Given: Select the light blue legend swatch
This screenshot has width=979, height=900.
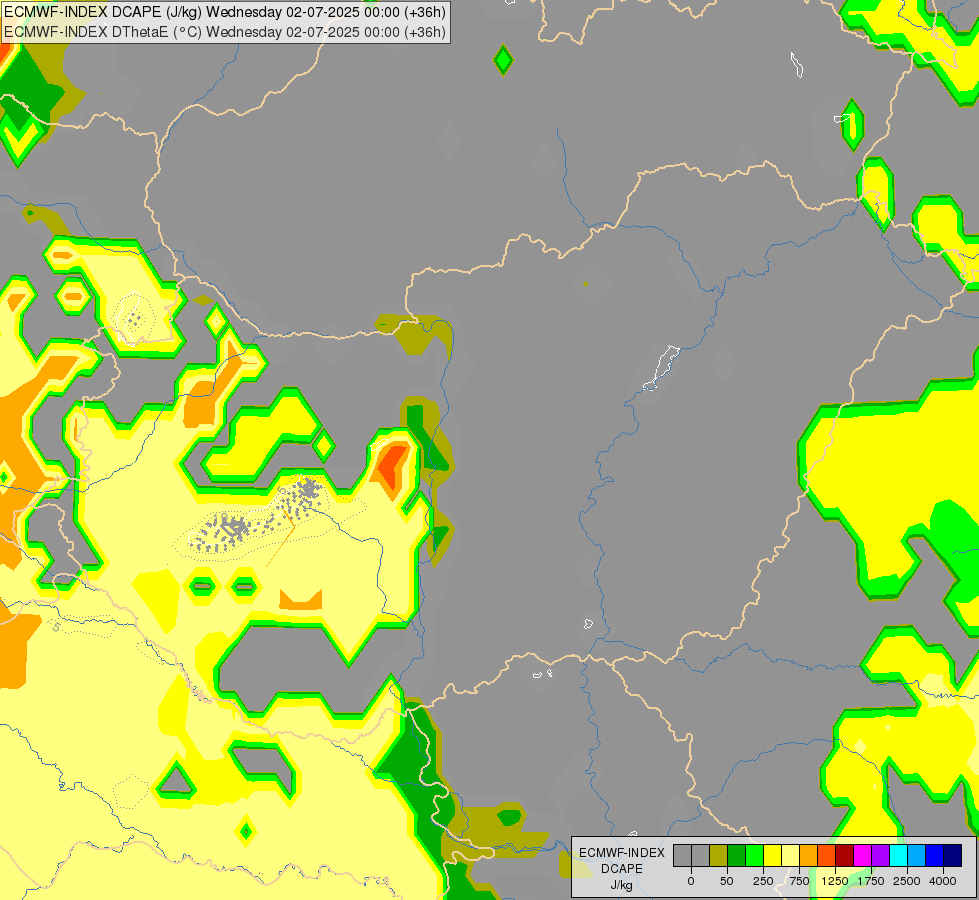Looking at the screenshot, I should point(917,856).
